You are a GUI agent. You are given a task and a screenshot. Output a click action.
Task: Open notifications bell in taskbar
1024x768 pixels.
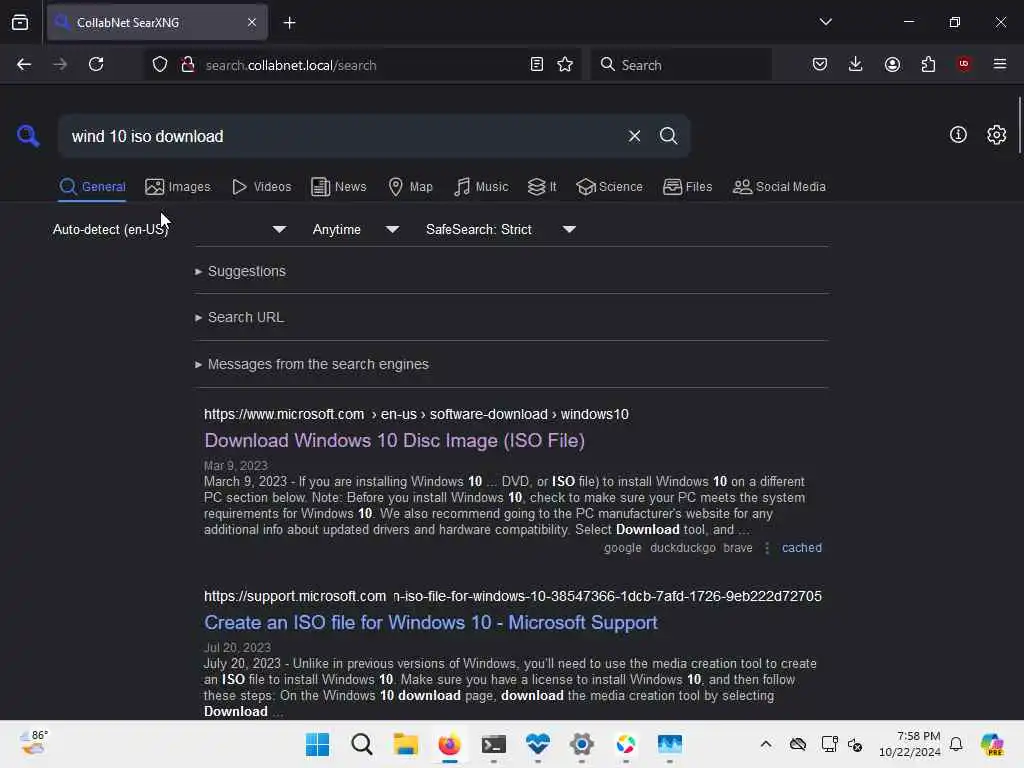pos(956,744)
